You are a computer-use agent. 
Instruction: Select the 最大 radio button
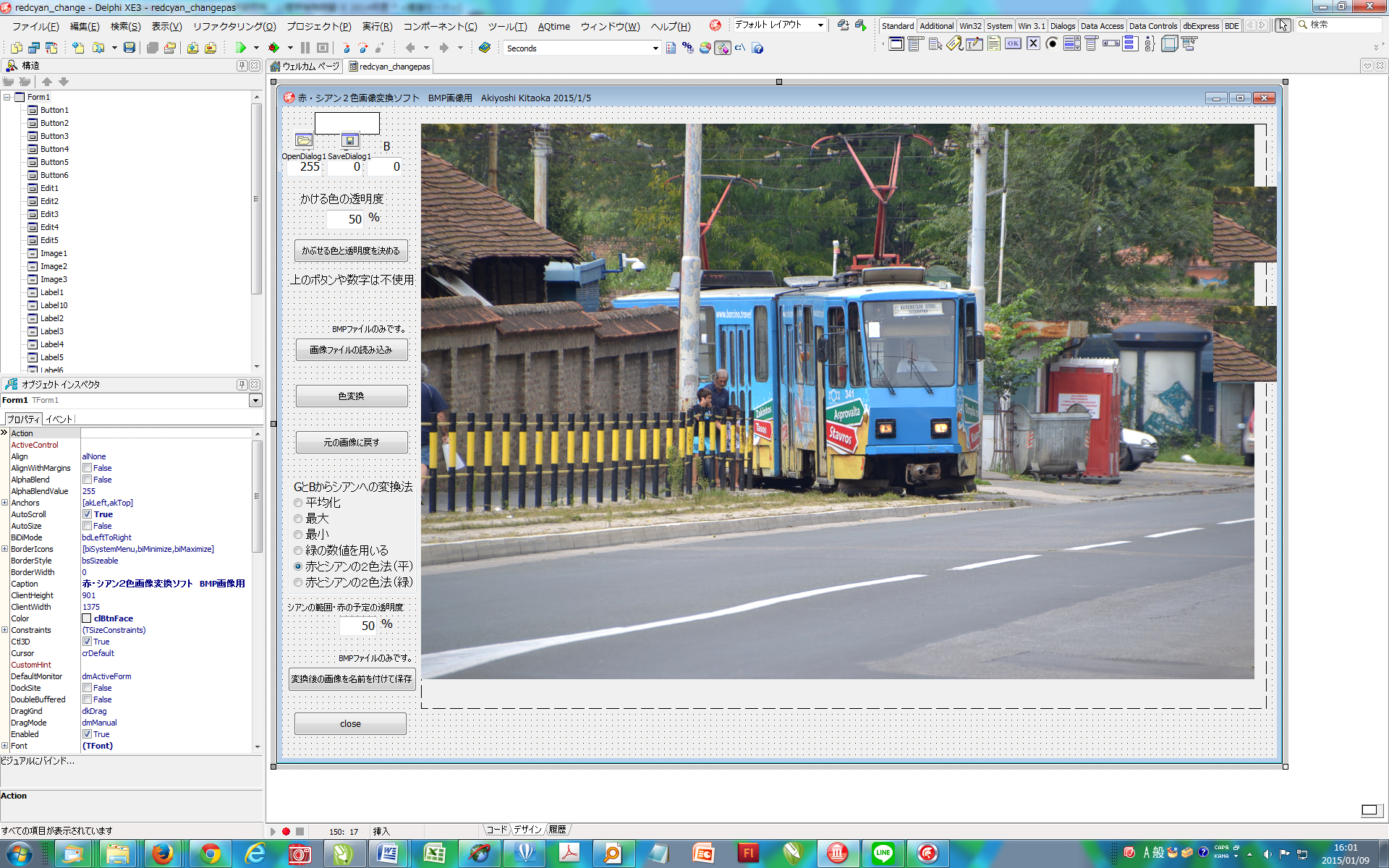click(x=297, y=519)
